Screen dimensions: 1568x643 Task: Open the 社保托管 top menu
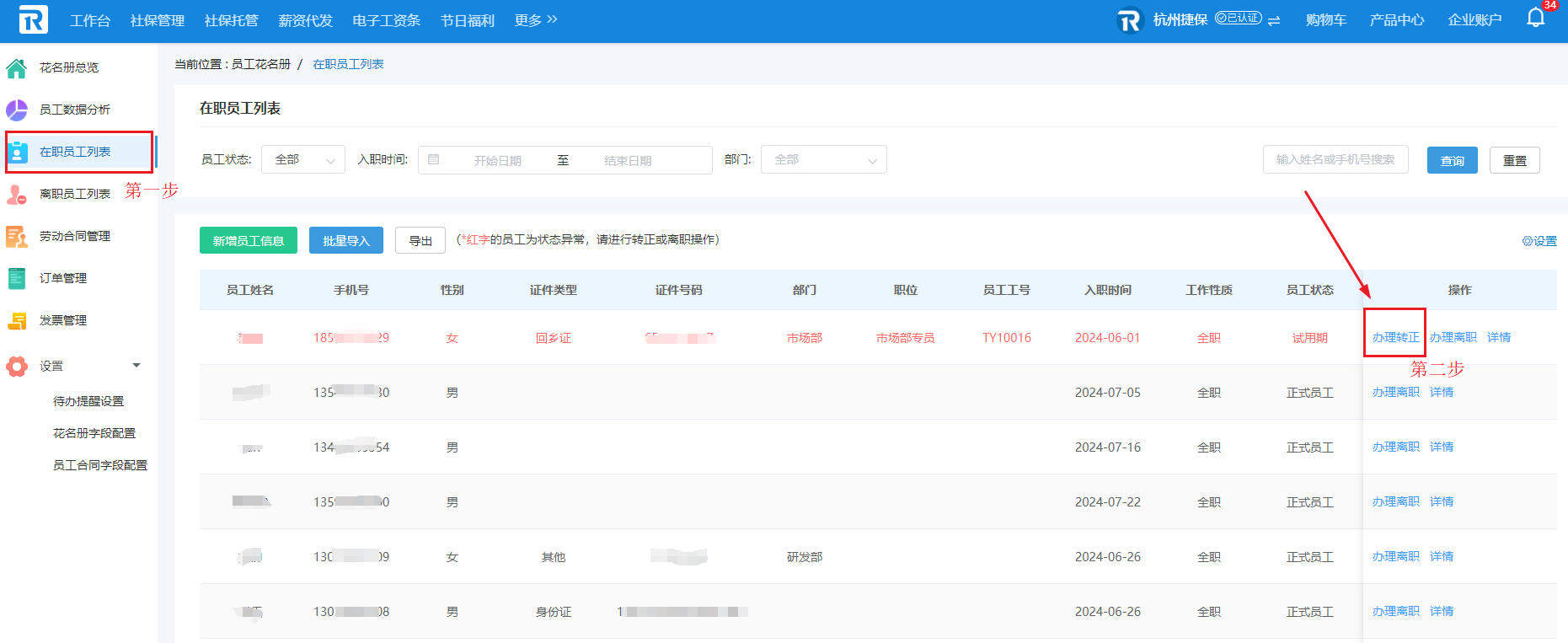click(x=232, y=20)
